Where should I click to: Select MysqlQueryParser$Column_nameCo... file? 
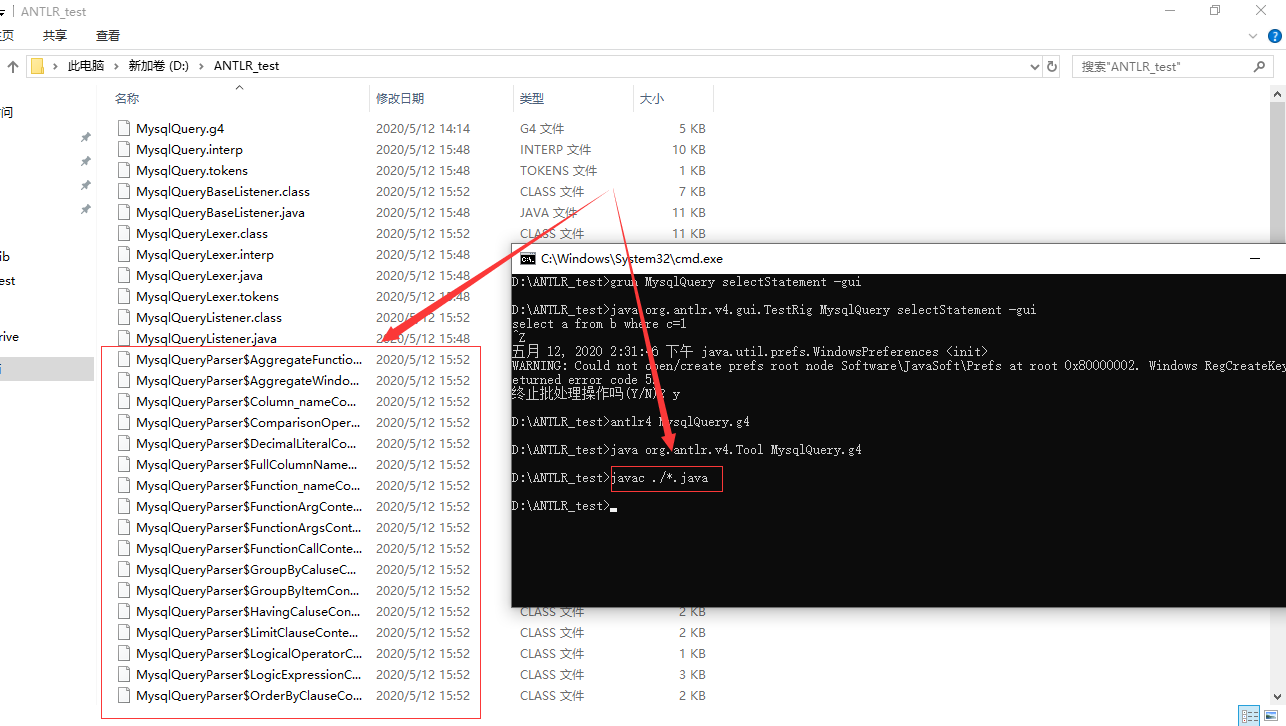tap(248, 401)
